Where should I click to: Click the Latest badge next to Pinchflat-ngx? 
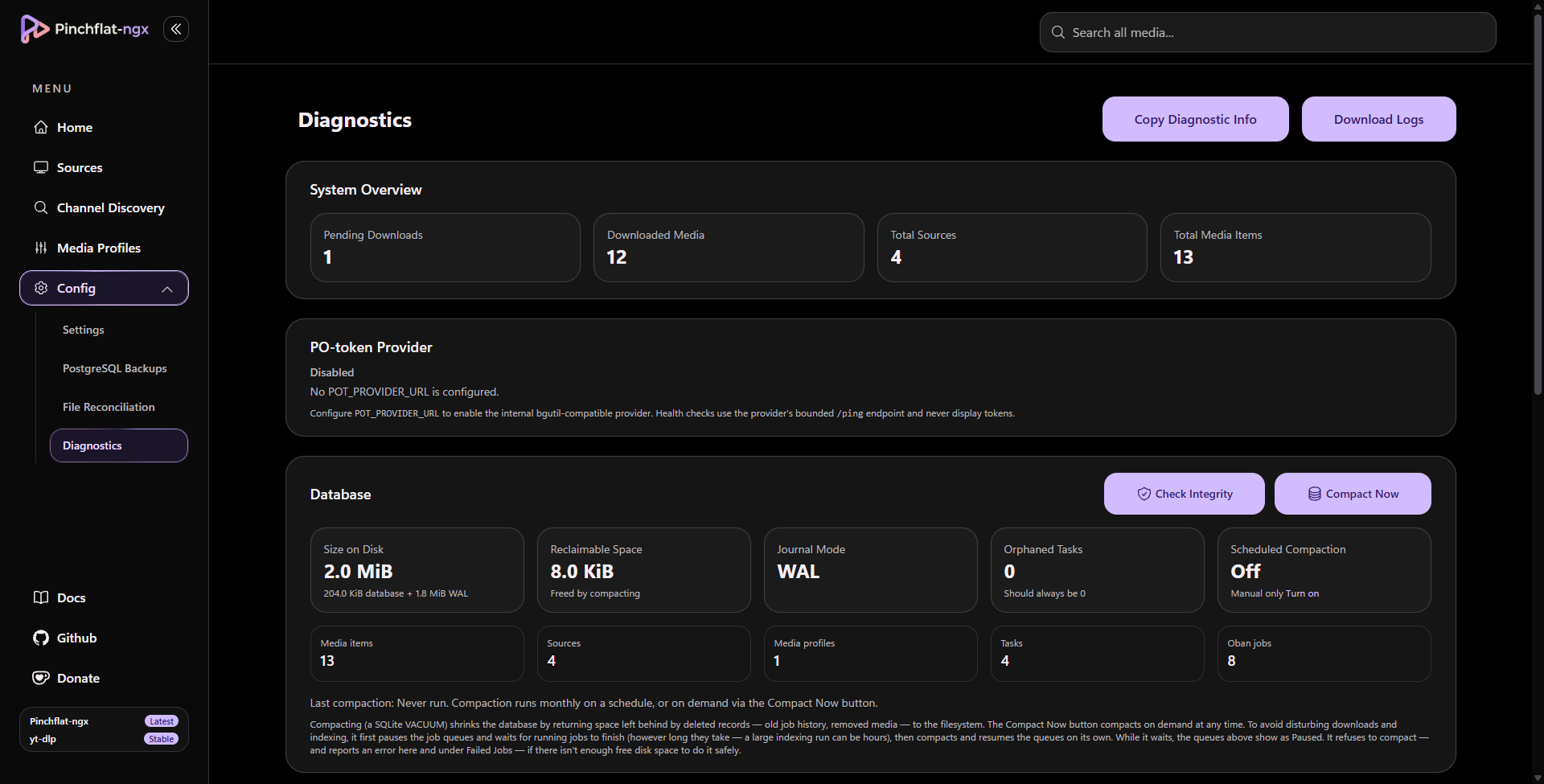[162, 721]
